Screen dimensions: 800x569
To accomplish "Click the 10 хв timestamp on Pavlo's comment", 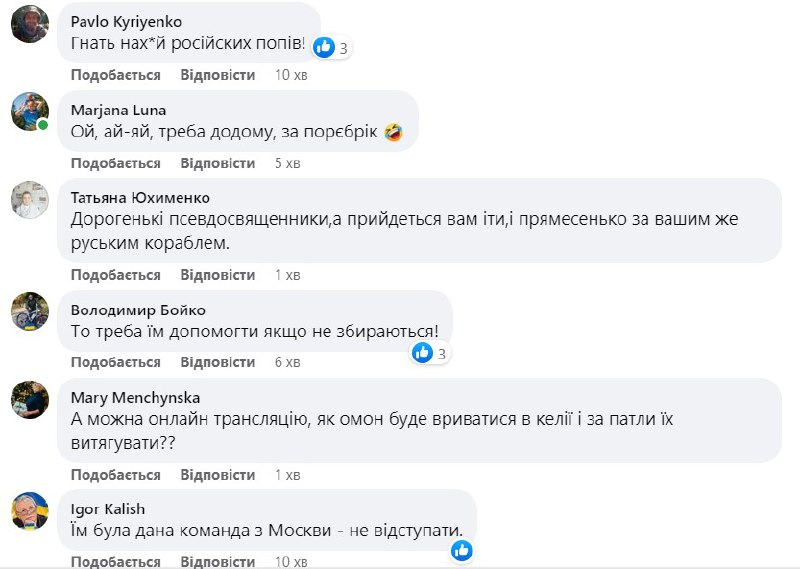I will [x=290, y=75].
